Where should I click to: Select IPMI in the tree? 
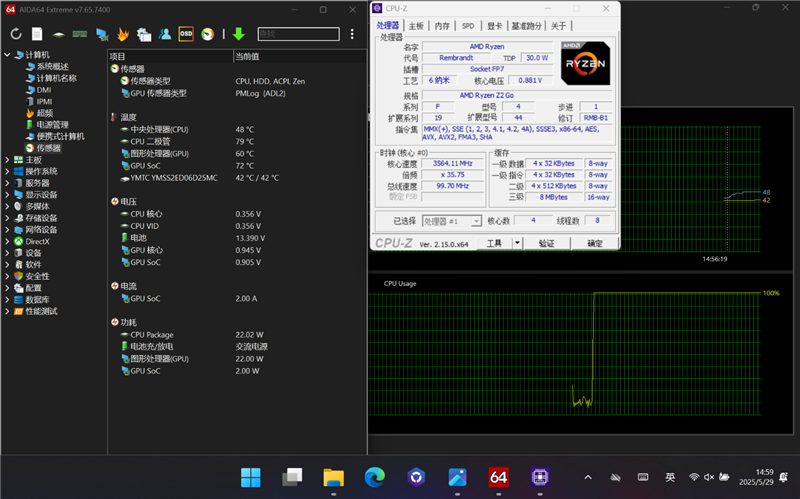44,102
